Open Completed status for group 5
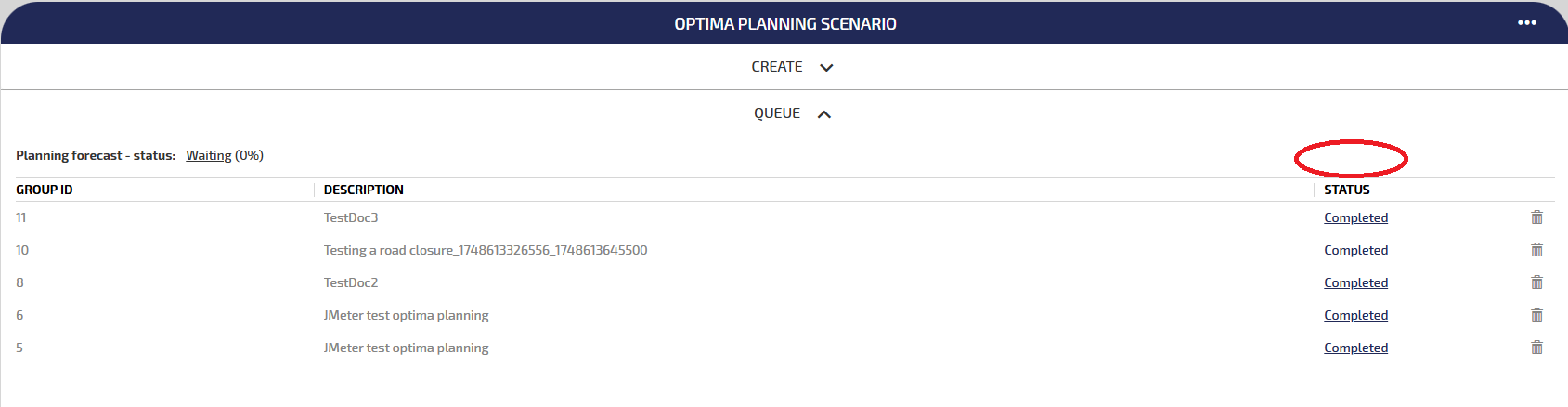1568x407 pixels. point(1355,348)
